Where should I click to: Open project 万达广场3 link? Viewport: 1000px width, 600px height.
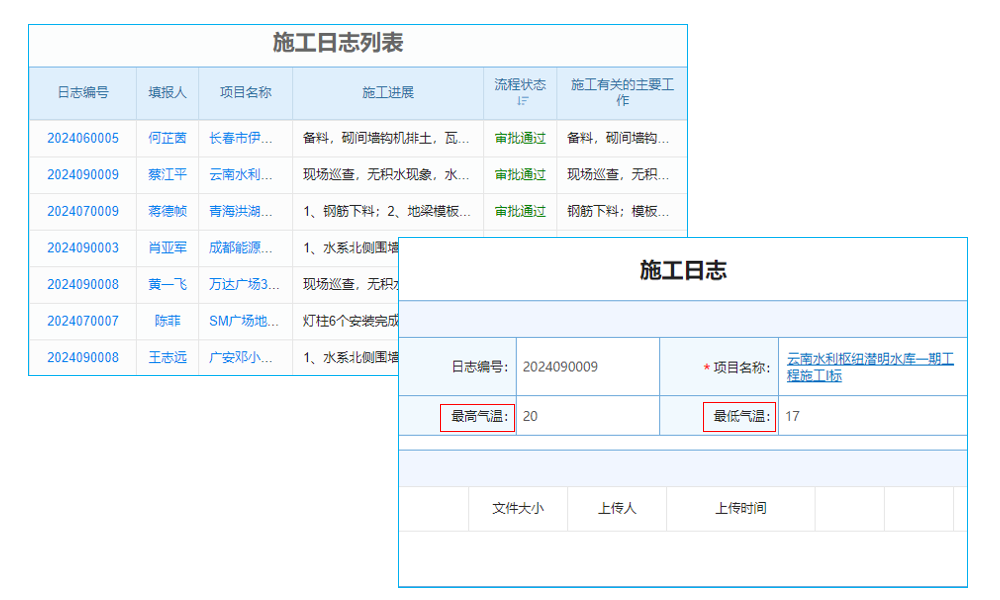[x=244, y=284]
